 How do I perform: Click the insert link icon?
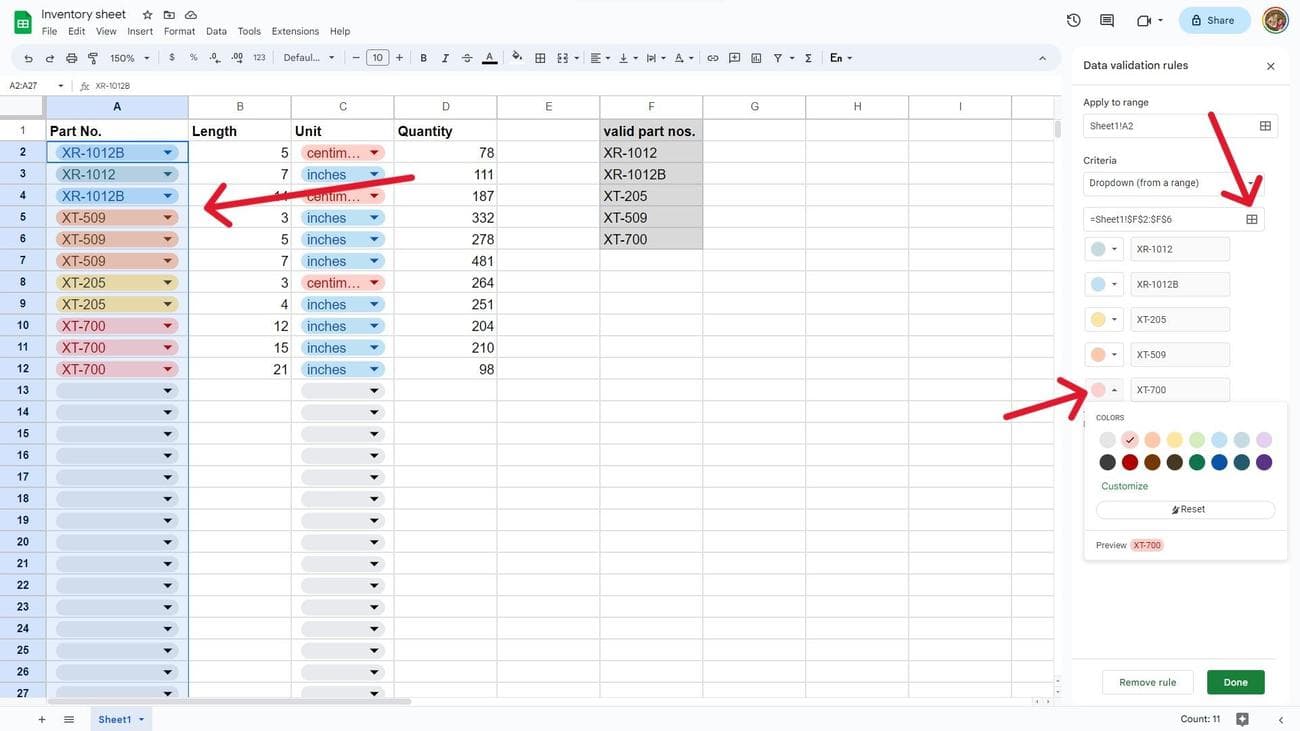[712, 58]
